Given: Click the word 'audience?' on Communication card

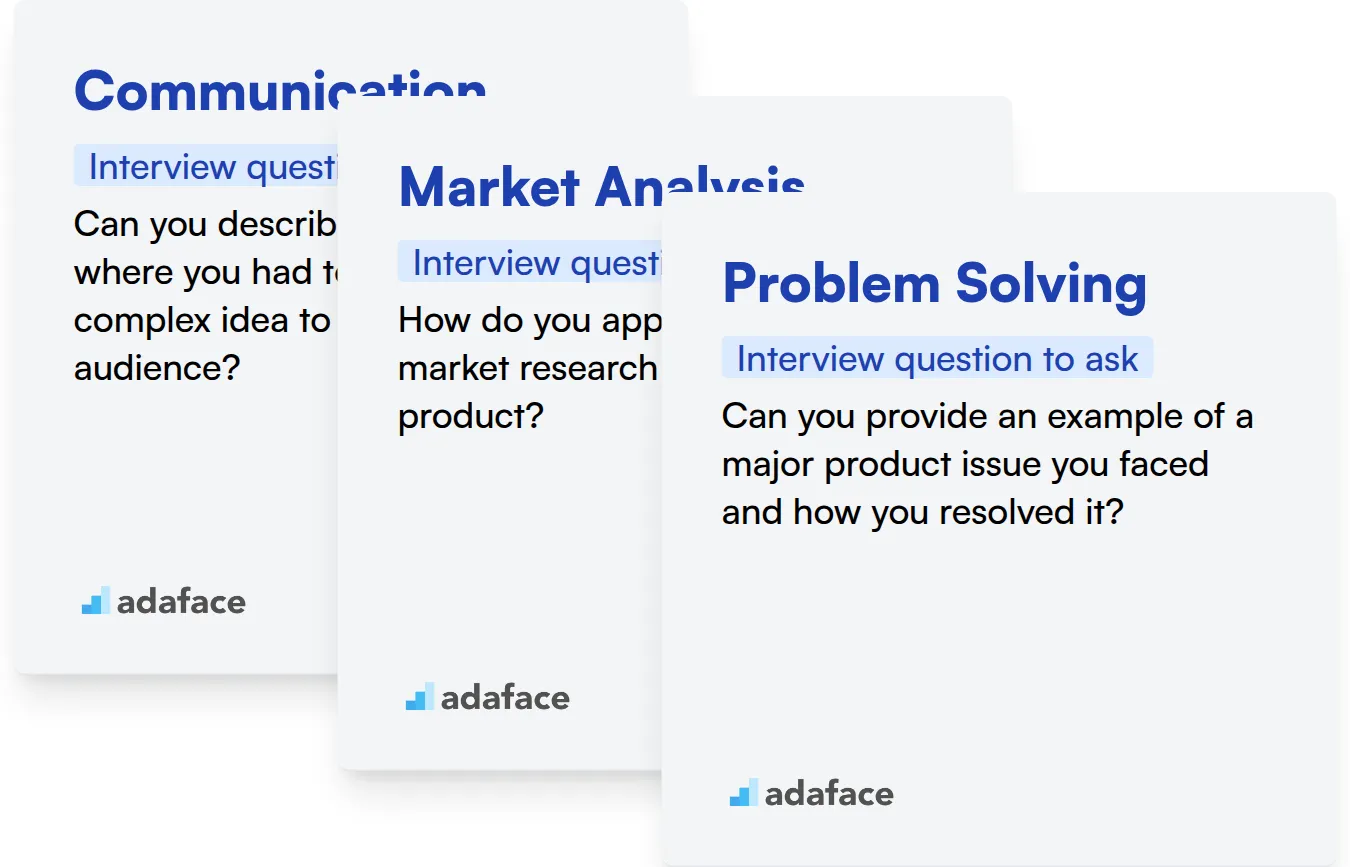Looking at the screenshot, I should coord(157,368).
